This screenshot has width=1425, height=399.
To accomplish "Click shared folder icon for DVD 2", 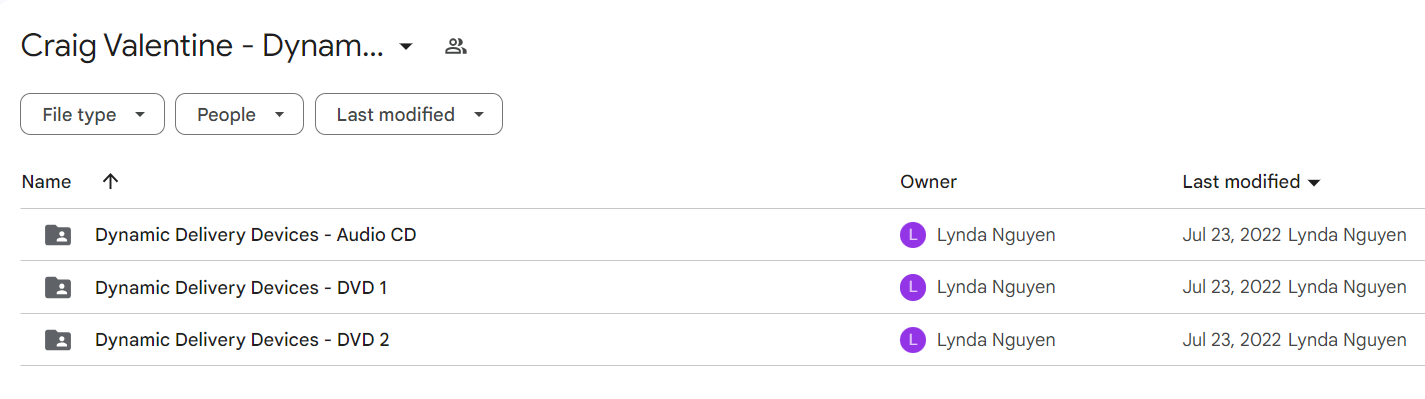I will (x=59, y=340).
